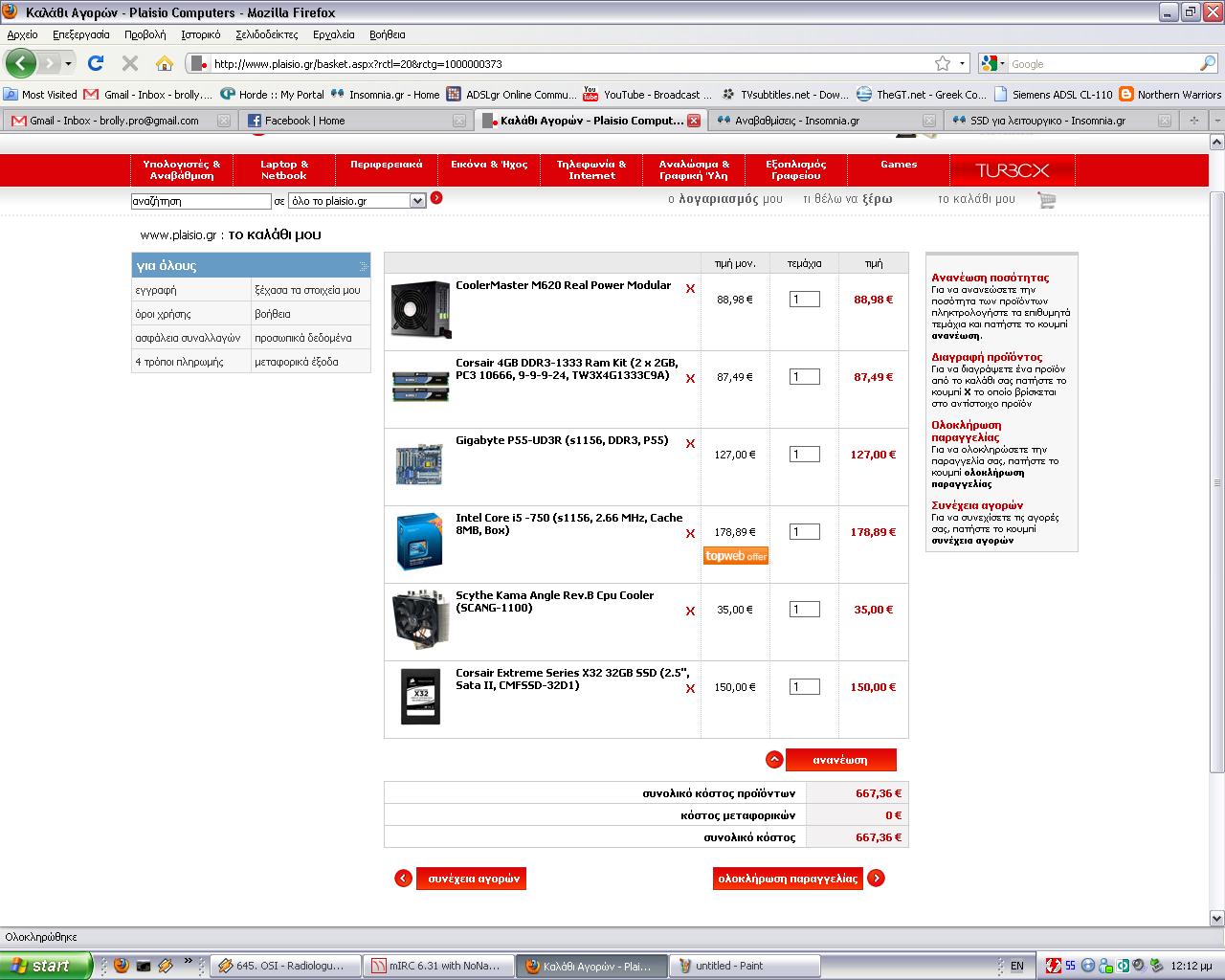Open the search engine selector dropdown
This screenshot has height=980, width=1225.
tap(993, 64)
